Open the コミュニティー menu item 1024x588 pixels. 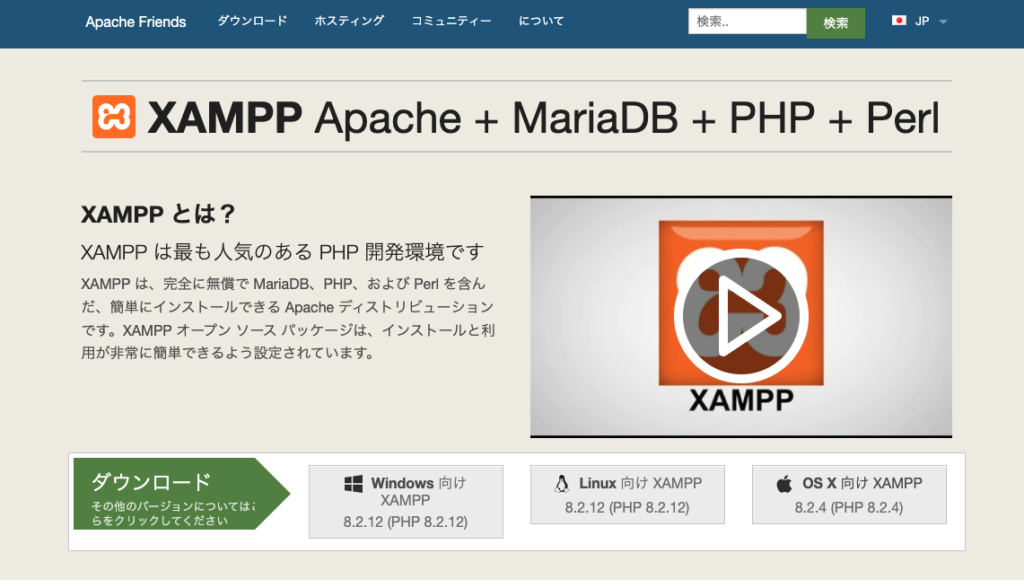point(451,21)
